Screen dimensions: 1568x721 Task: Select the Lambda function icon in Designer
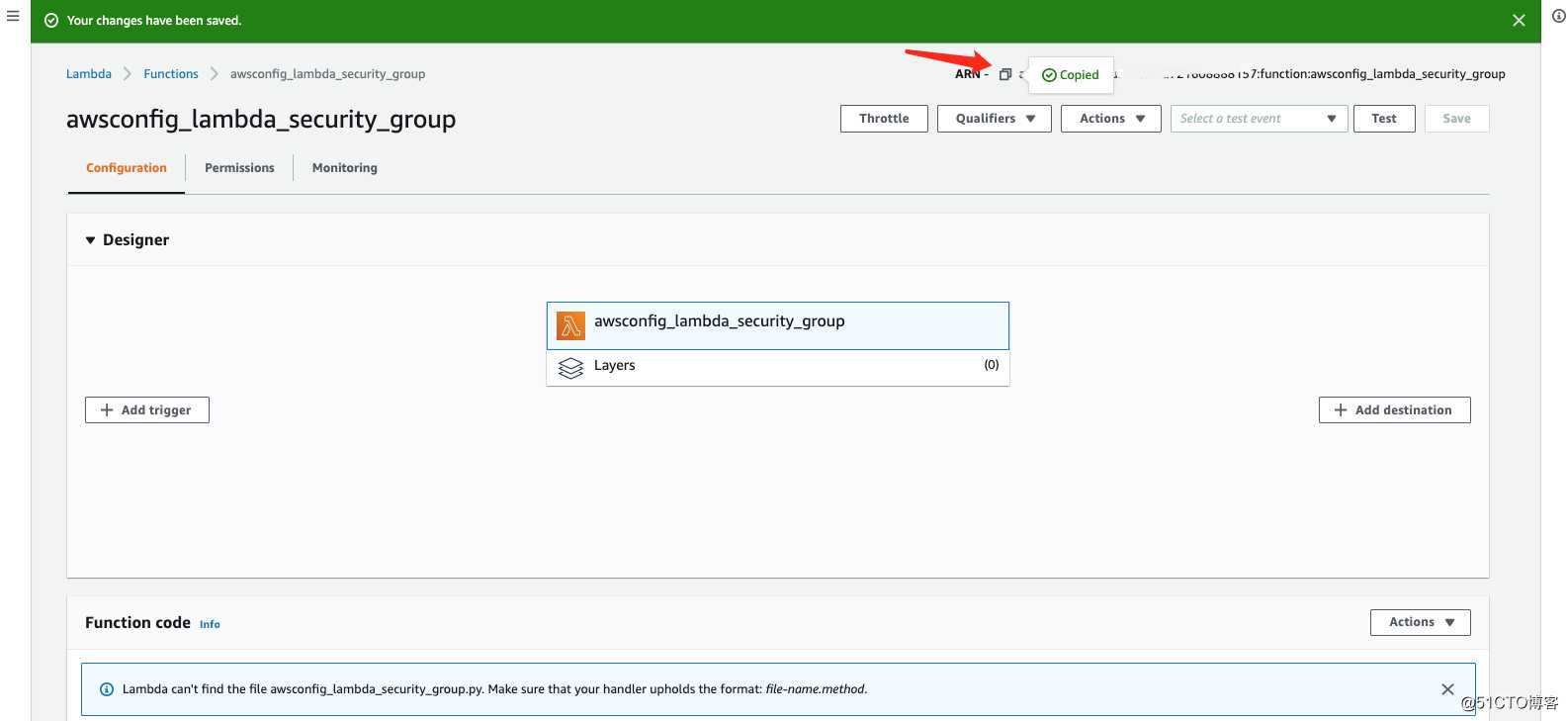570,326
